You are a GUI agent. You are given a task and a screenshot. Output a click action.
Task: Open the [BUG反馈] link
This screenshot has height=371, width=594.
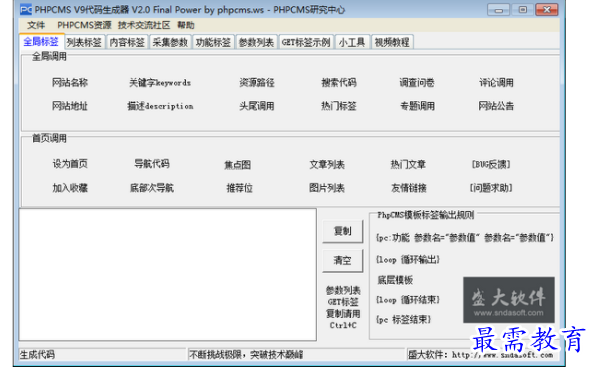491,164
